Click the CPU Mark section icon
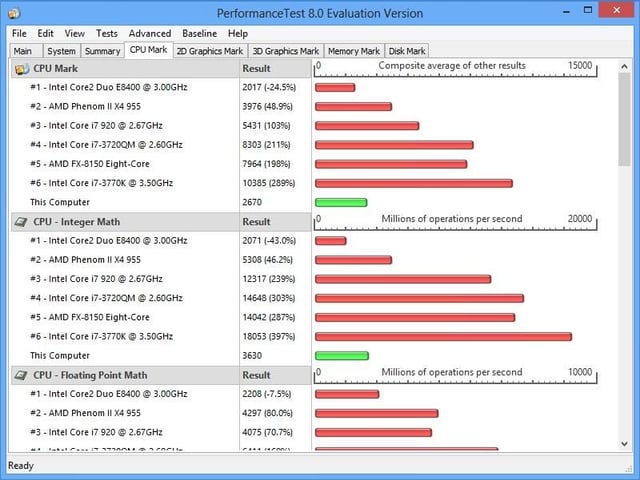The image size is (640, 480). (x=22, y=69)
